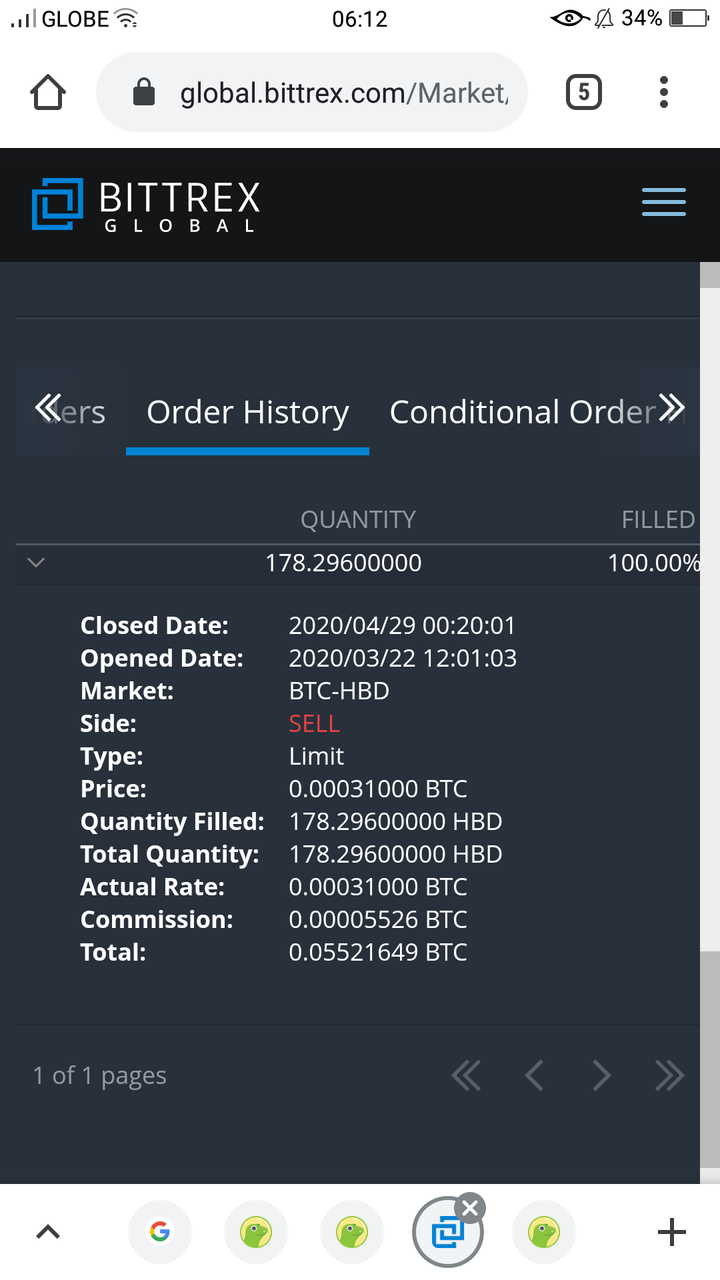Add a new browser tab with plus
720x1280 pixels.
671,1232
